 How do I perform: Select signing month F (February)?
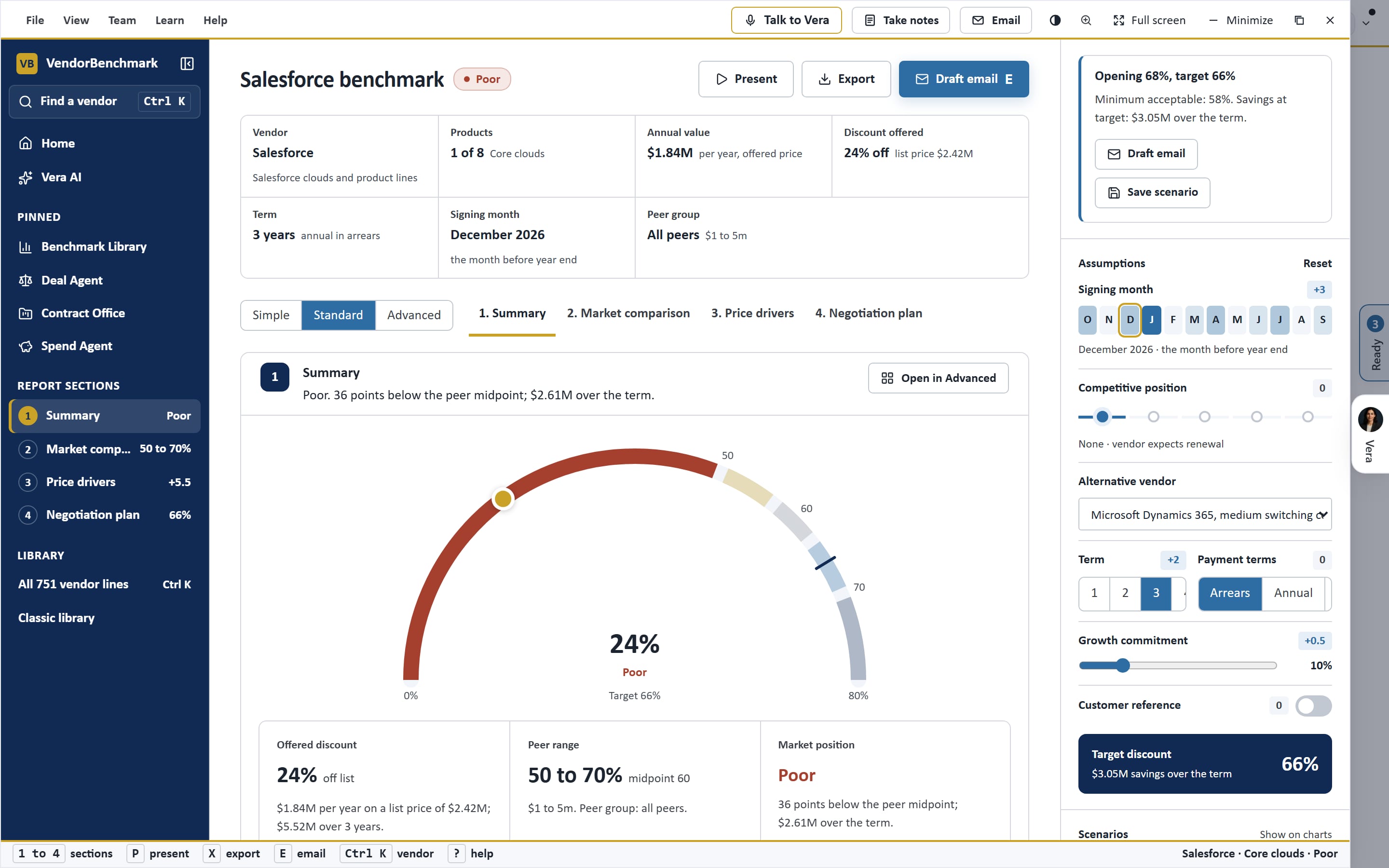click(1172, 320)
